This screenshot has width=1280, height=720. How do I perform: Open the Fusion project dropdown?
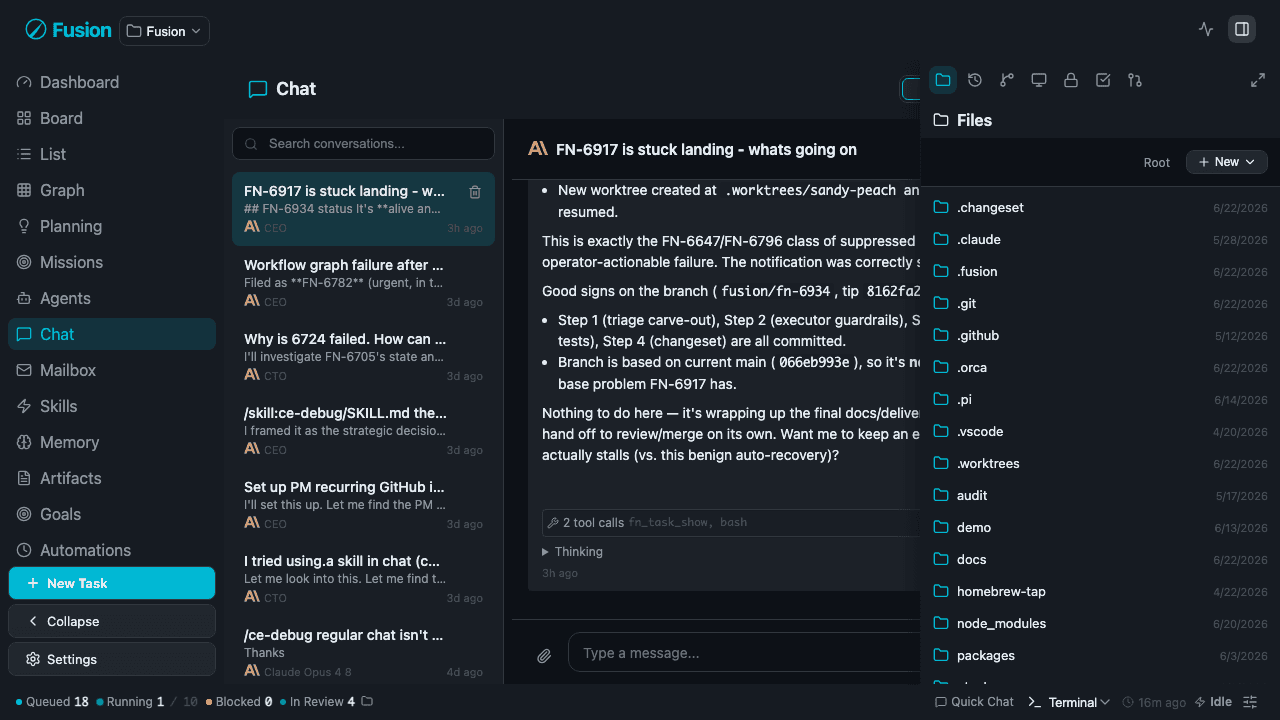[164, 31]
